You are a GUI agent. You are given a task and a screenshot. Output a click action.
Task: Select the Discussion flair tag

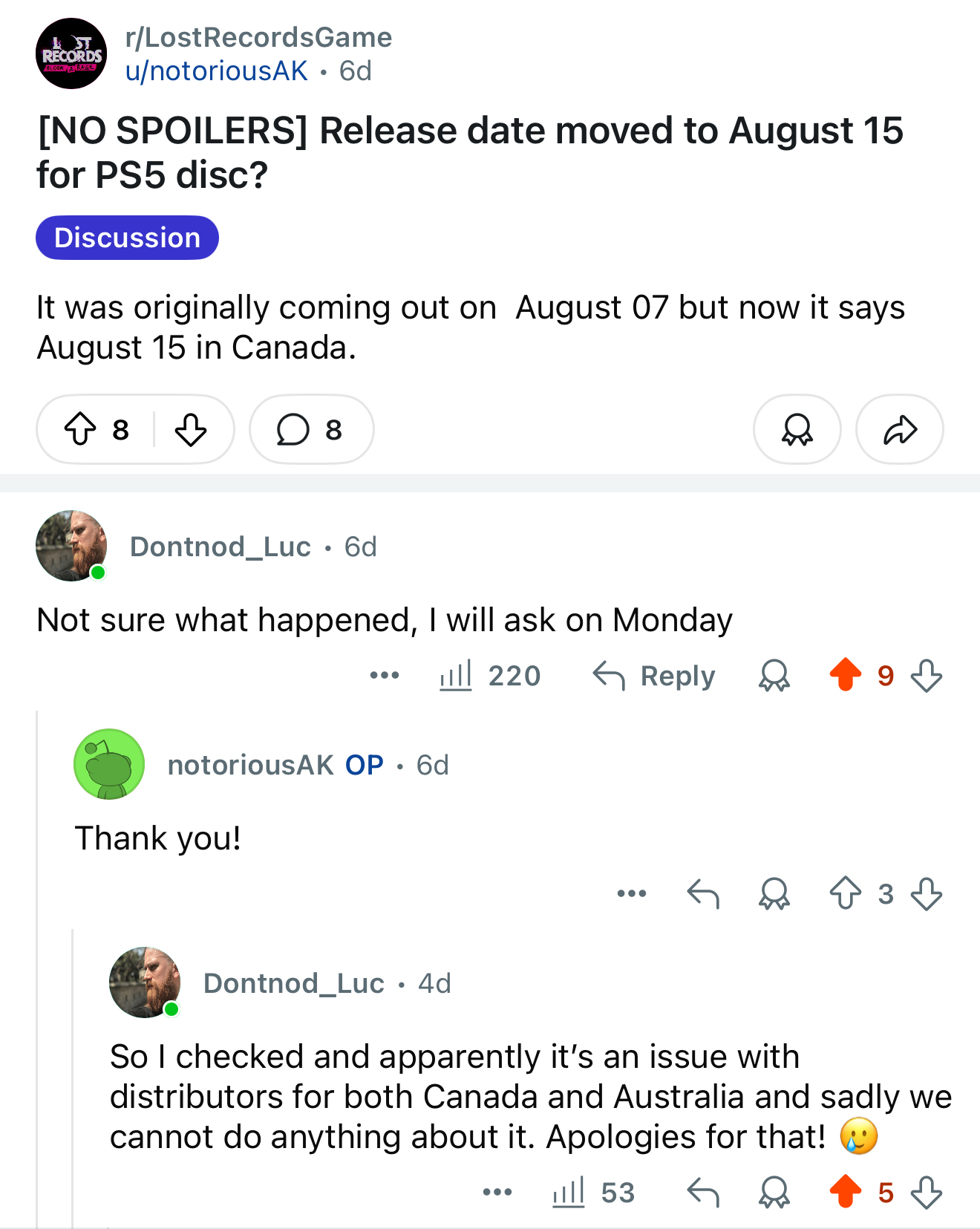pos(127,238)
